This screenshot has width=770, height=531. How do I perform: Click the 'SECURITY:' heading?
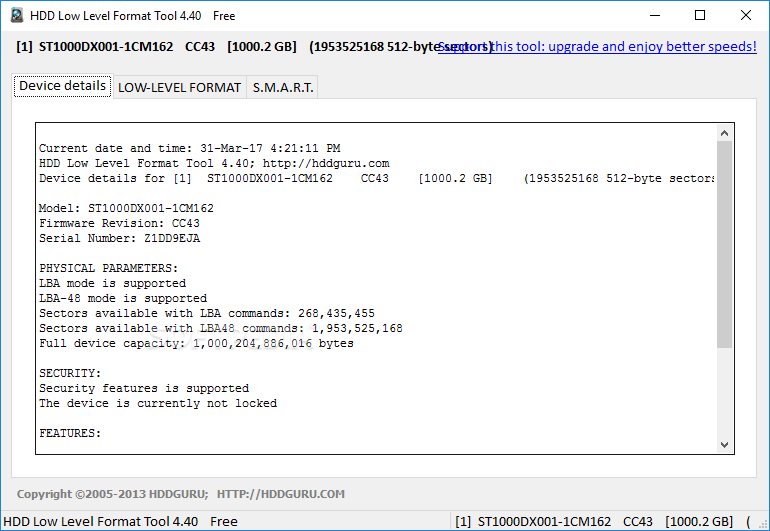click(70, 373)
